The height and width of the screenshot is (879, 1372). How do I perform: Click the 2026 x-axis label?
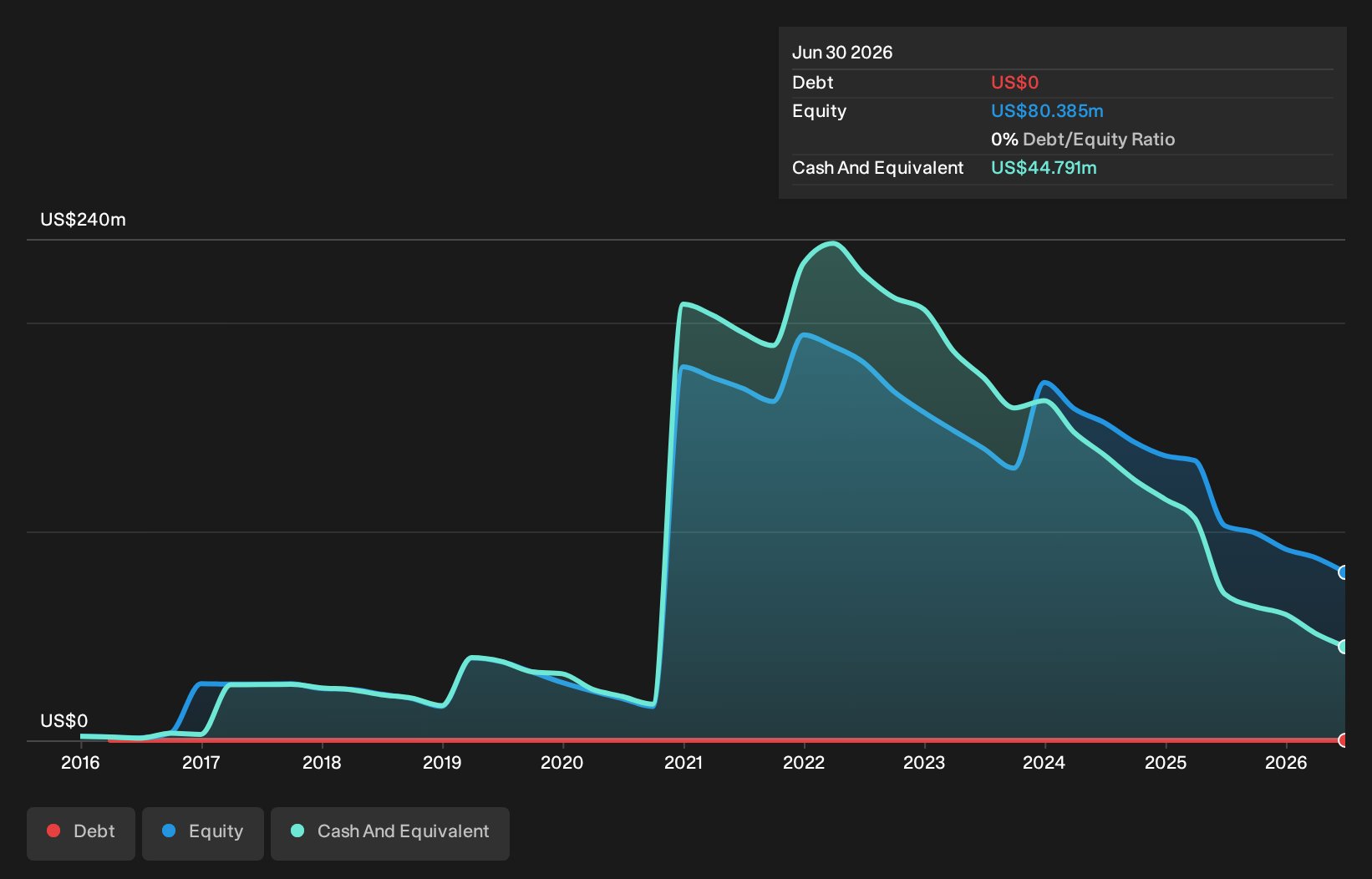coord(1286,763)
